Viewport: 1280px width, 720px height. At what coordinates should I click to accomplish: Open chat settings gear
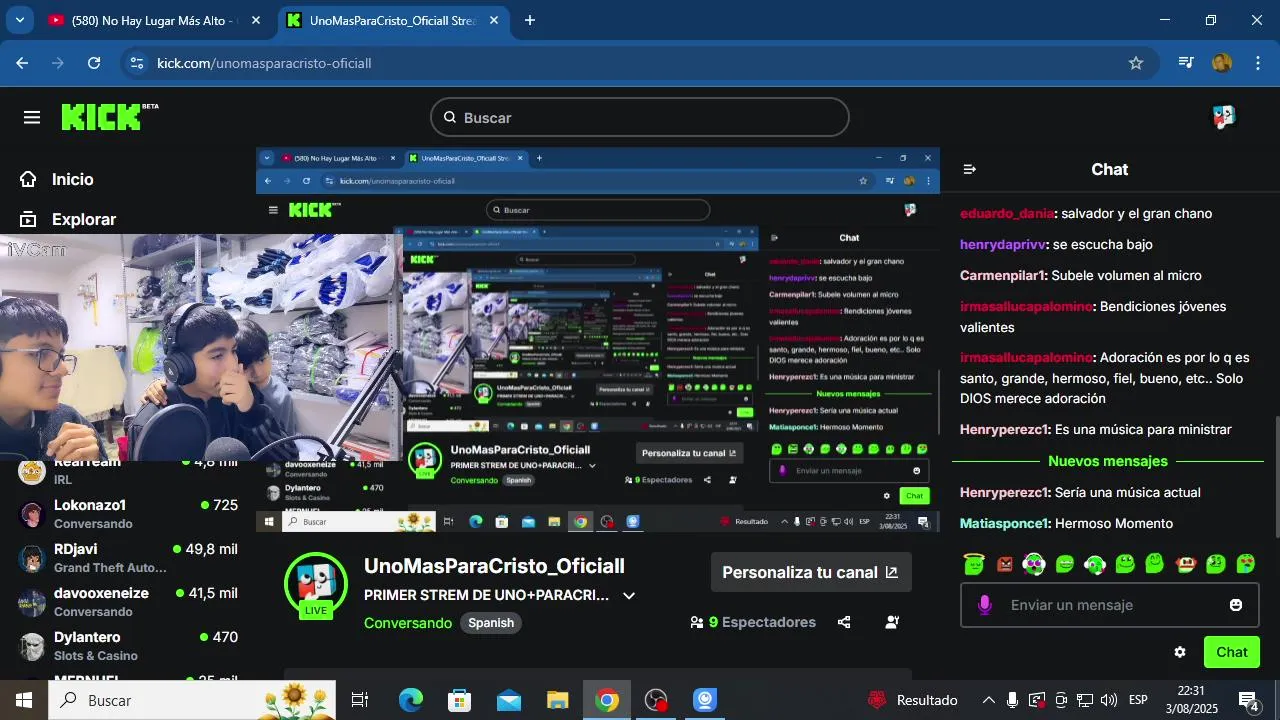(1180, 652)
